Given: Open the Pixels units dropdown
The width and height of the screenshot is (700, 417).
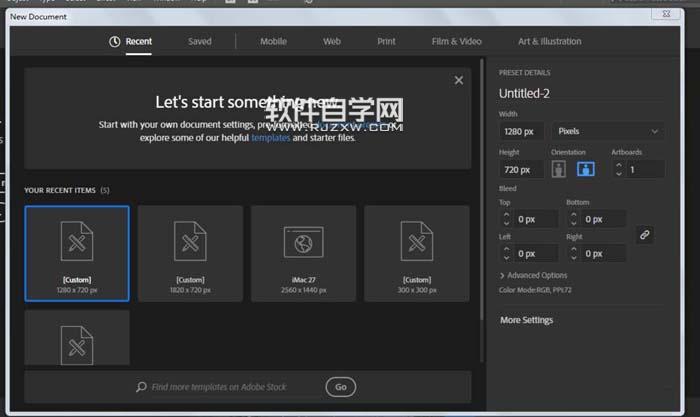Looking at the screenshot, I should pos(609,131).
